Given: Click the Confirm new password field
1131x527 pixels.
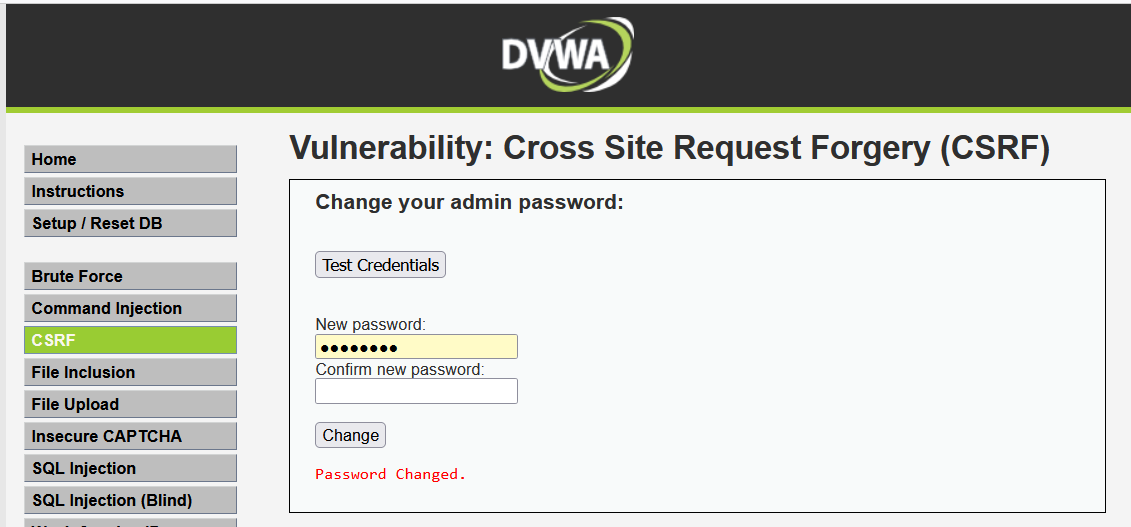Looking at the screenshot, I should [x=416, y=391].
